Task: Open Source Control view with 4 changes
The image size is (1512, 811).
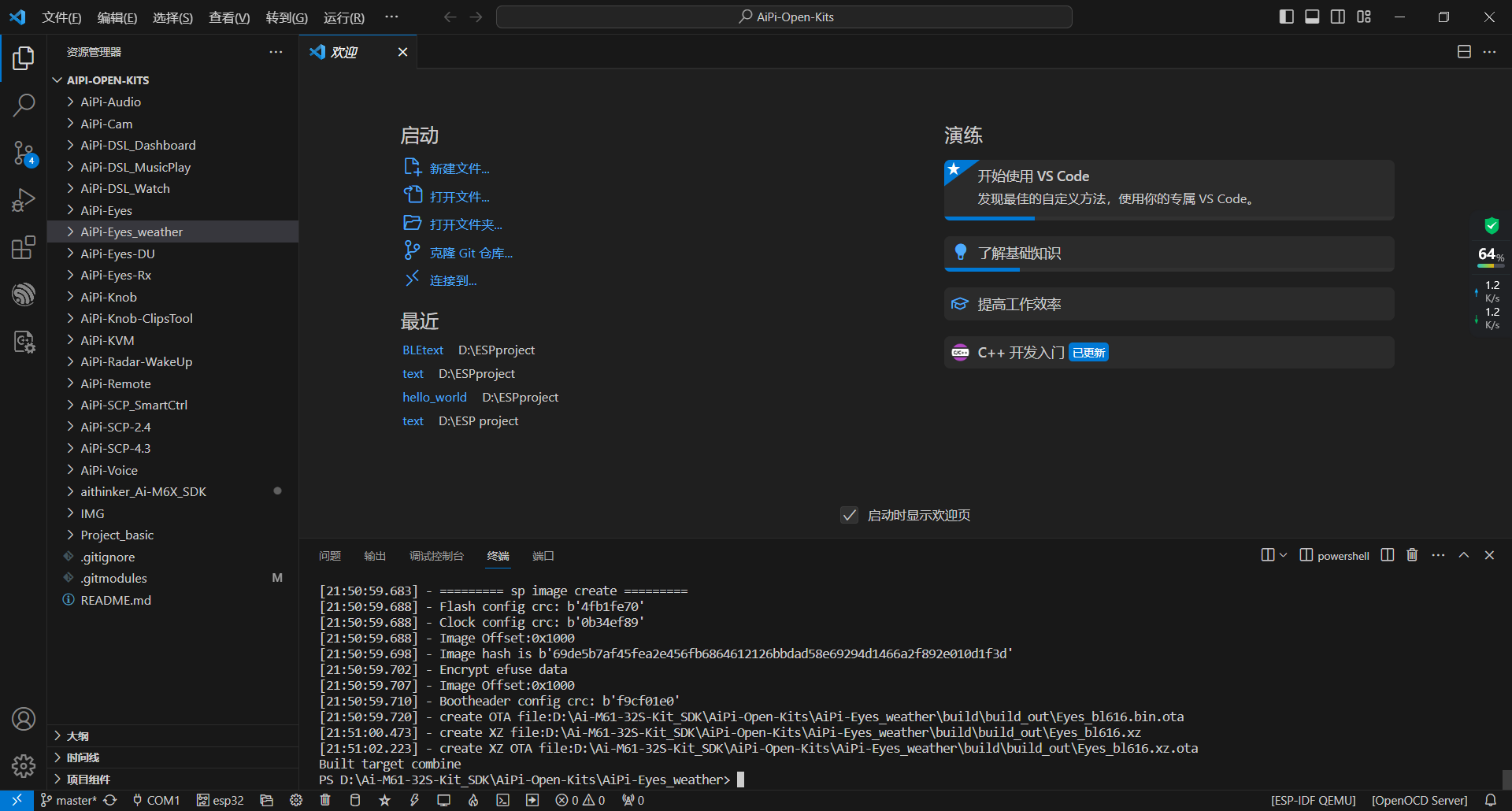Action: click(24, 153)
